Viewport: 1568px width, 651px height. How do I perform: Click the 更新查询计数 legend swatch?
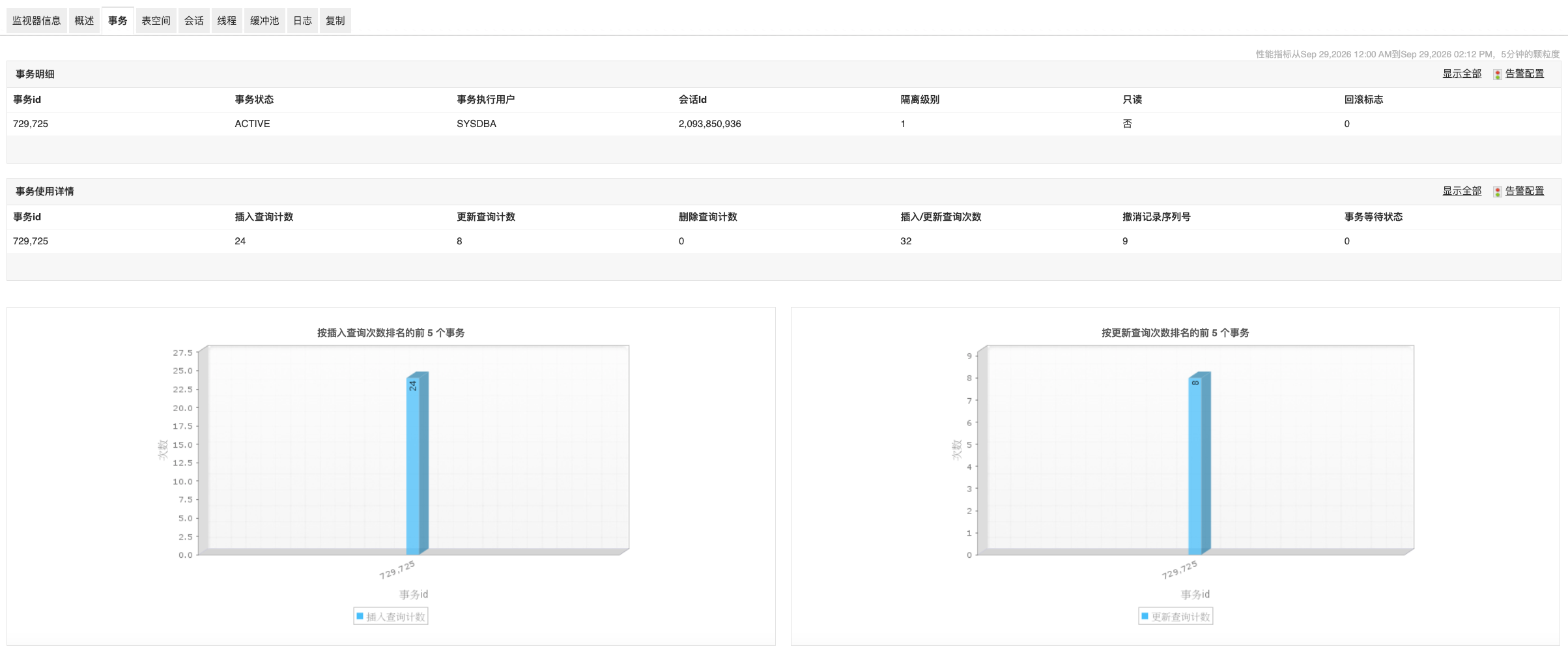(x=1145, y=616)
